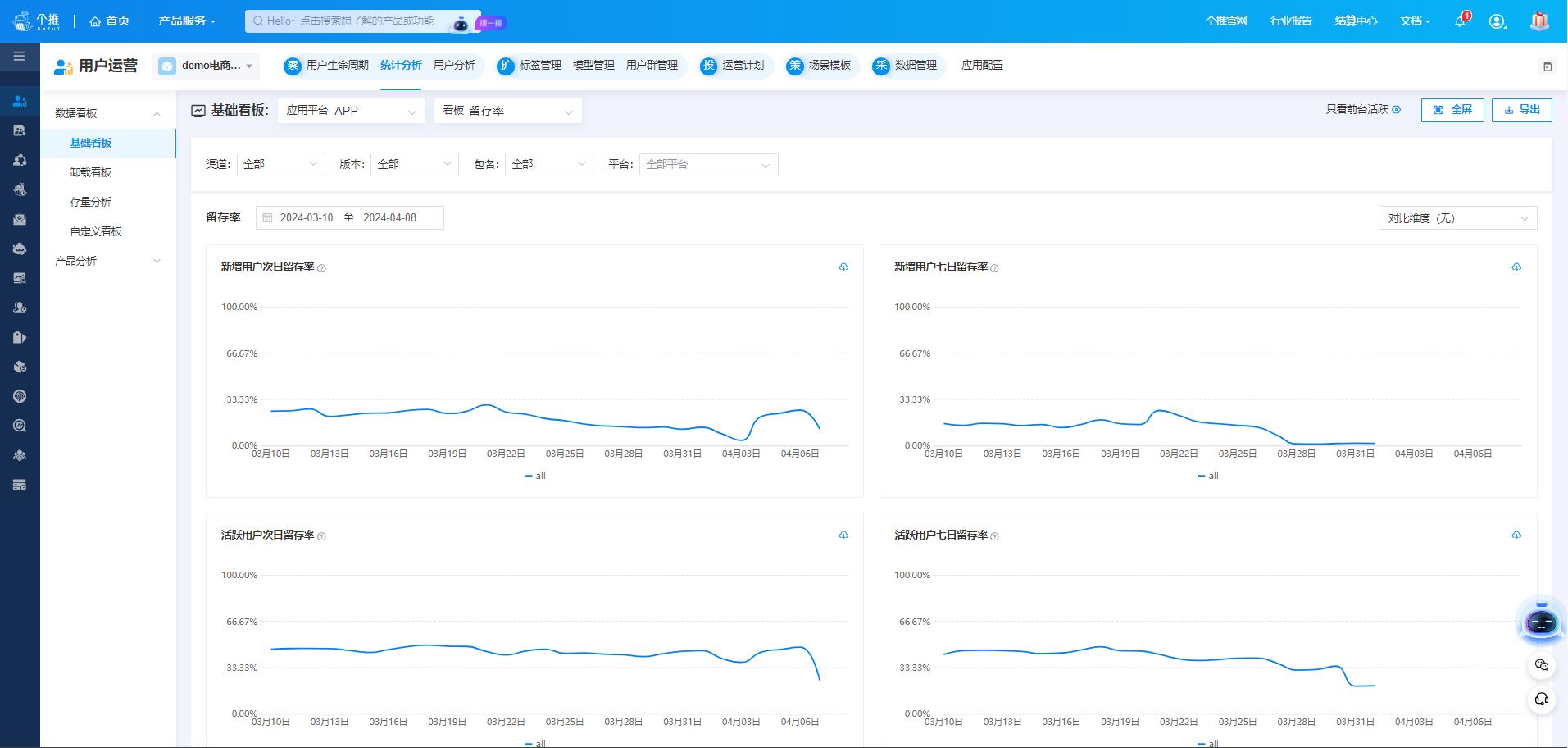Open 对比维度 (无) dropdown
Viewport: 1568px width, 748px height.
1457,218
